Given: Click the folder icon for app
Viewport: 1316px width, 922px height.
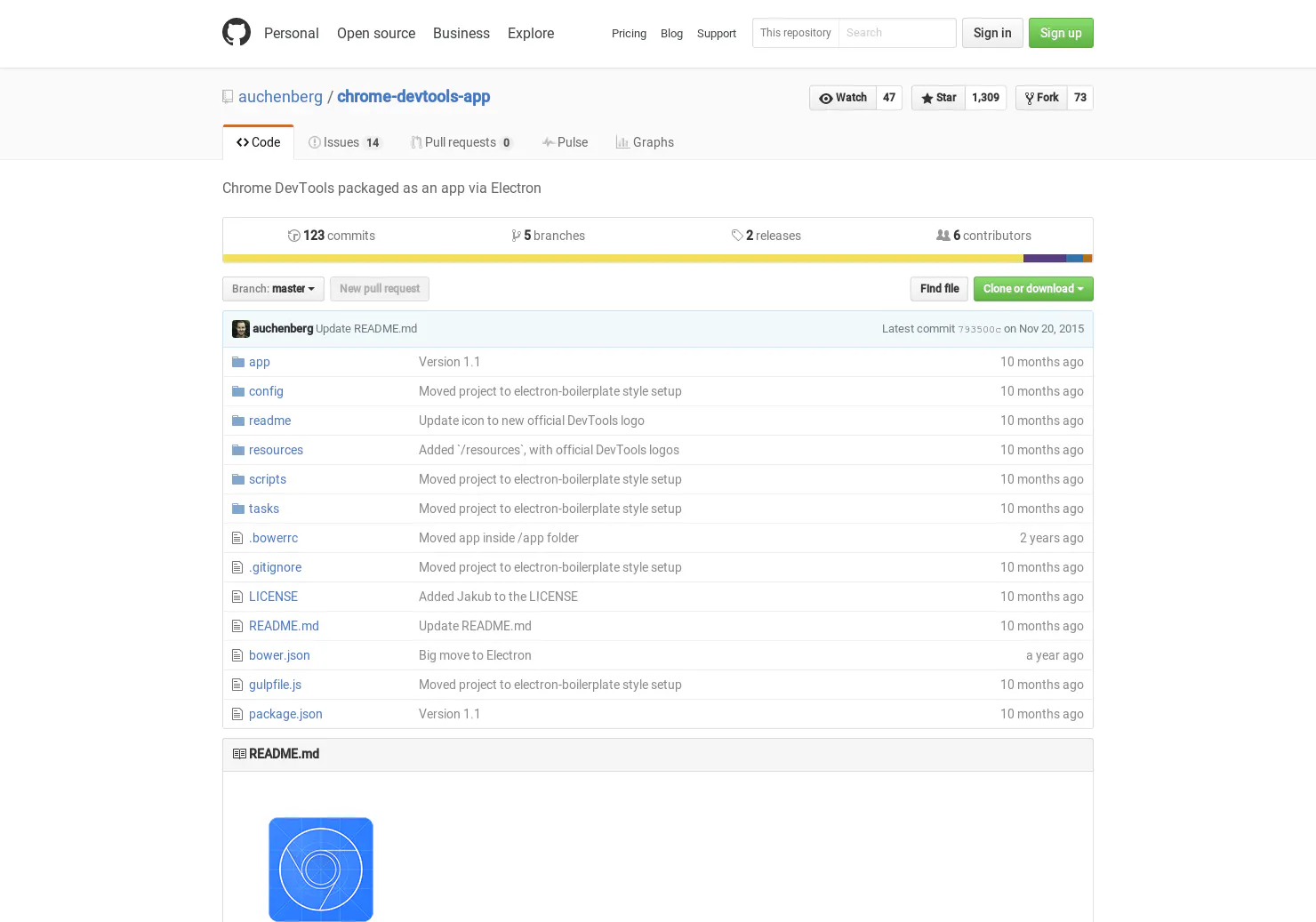Looking at the screenshot, I should tap(238, 362).
